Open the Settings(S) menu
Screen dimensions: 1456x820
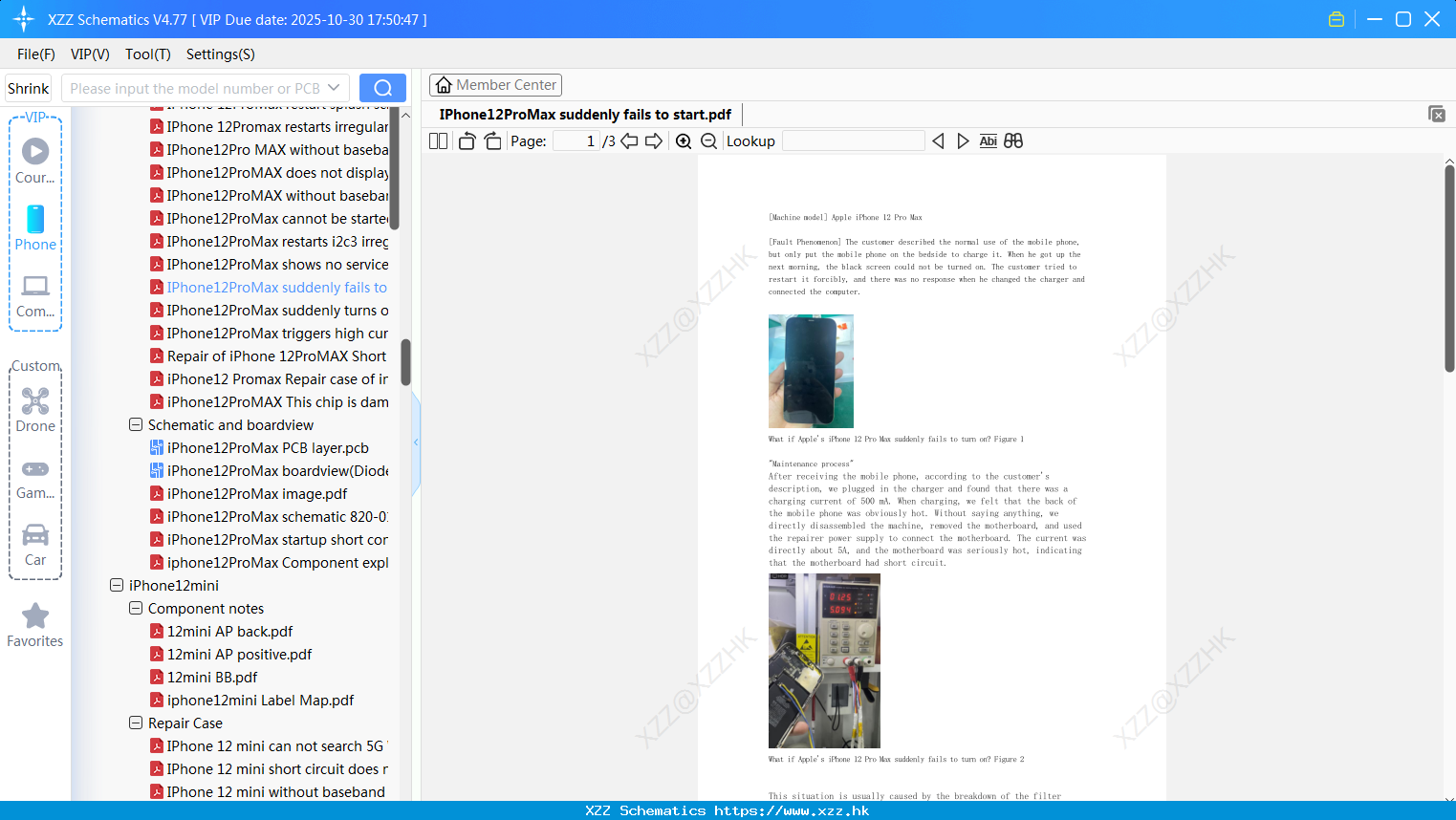pyautogui.click(x=221, y=54)
